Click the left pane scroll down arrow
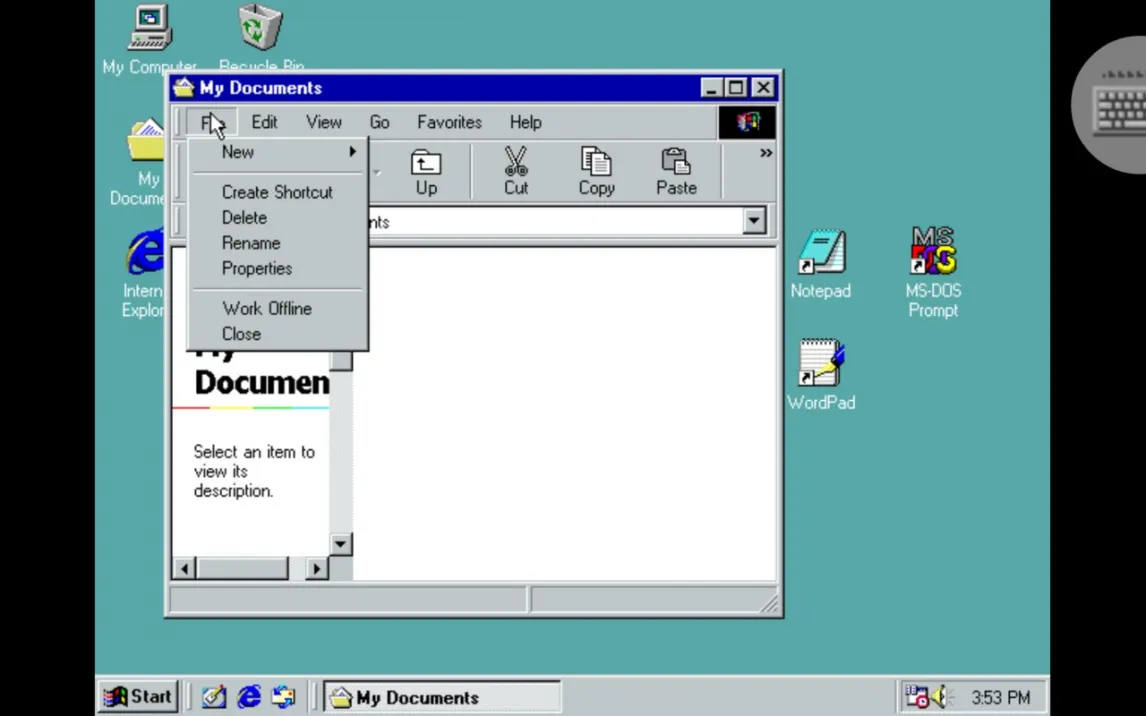This screenshot has width=1146, height=716. point(341,544)
